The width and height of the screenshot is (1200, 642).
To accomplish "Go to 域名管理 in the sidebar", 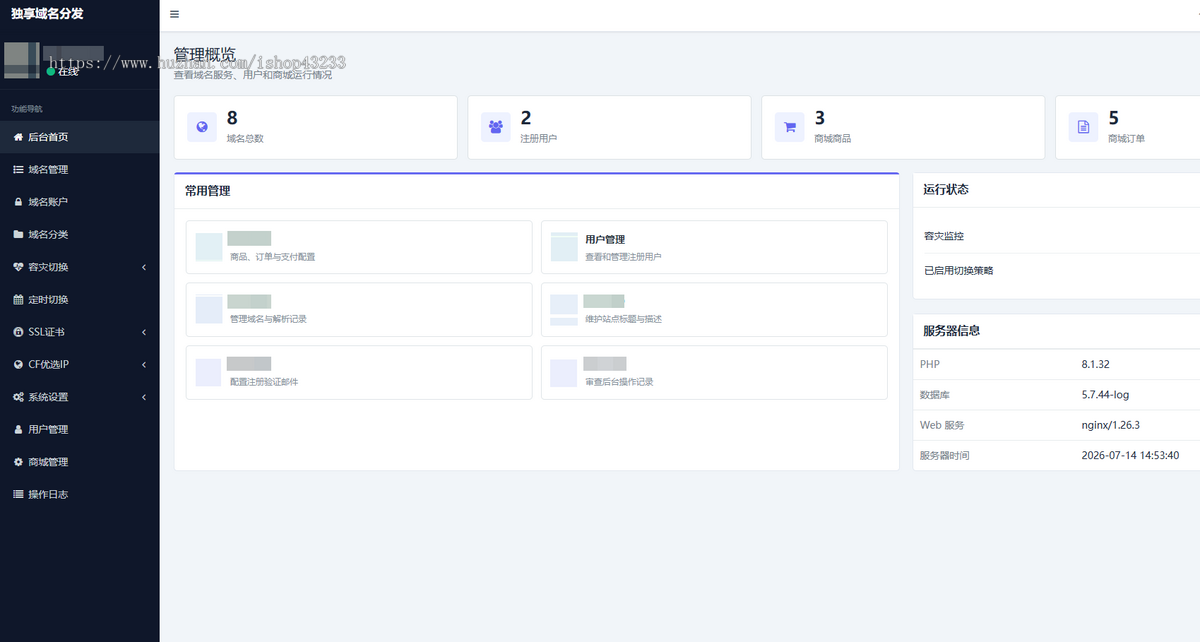I will point(80,170).
